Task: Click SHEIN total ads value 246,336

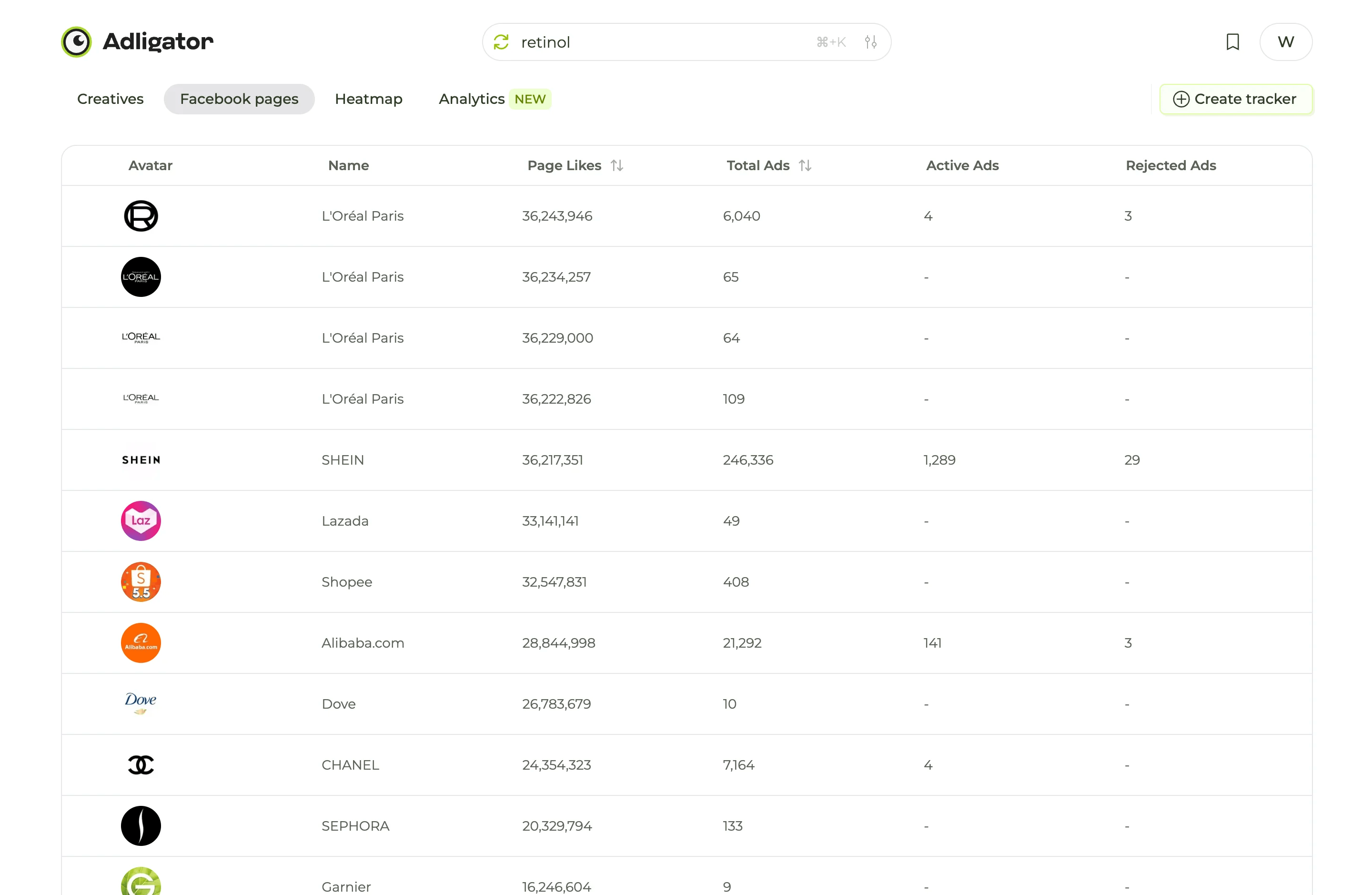Action: coord(747,459)
